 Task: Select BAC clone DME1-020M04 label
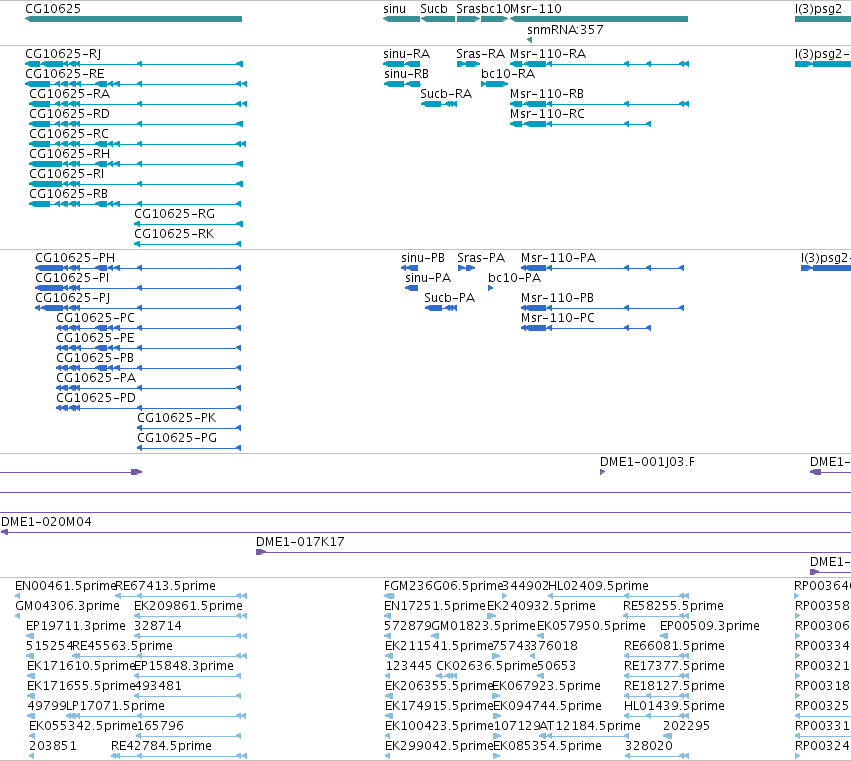point(46,522)
